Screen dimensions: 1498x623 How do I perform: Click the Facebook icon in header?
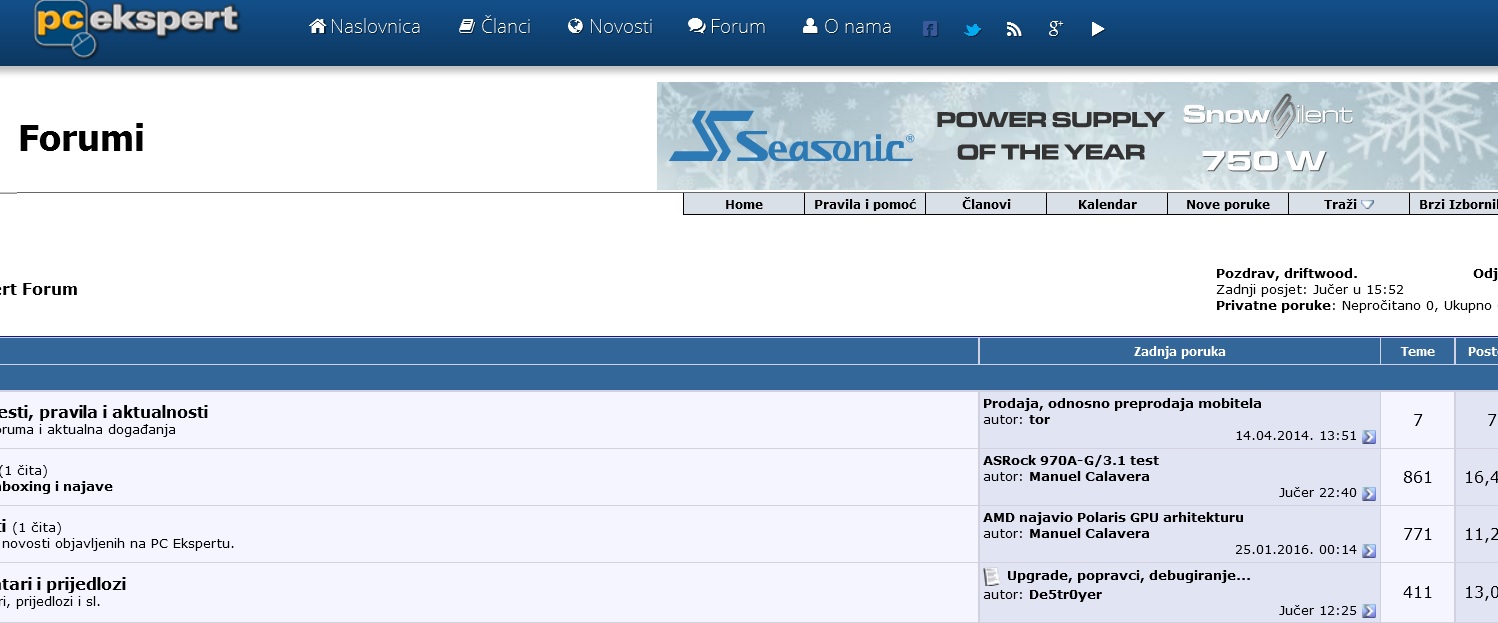point(930,29)
